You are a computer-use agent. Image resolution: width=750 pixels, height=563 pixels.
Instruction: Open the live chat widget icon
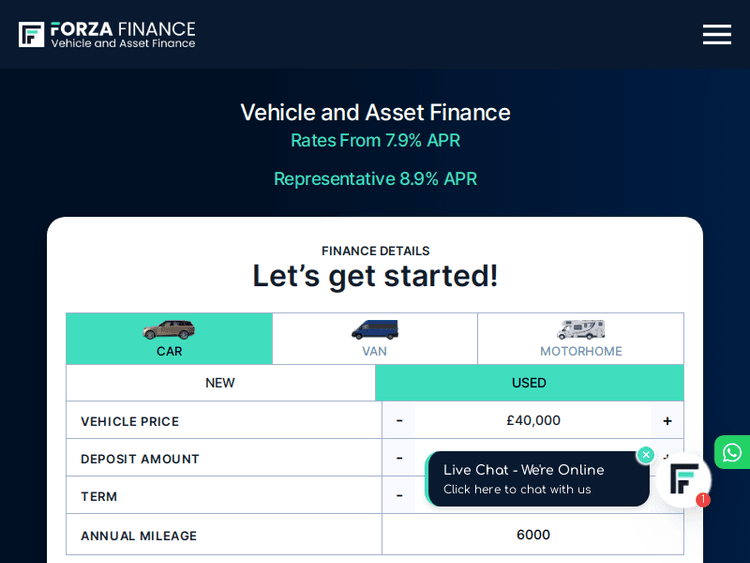pyautogui.click(x=683, y=481)
